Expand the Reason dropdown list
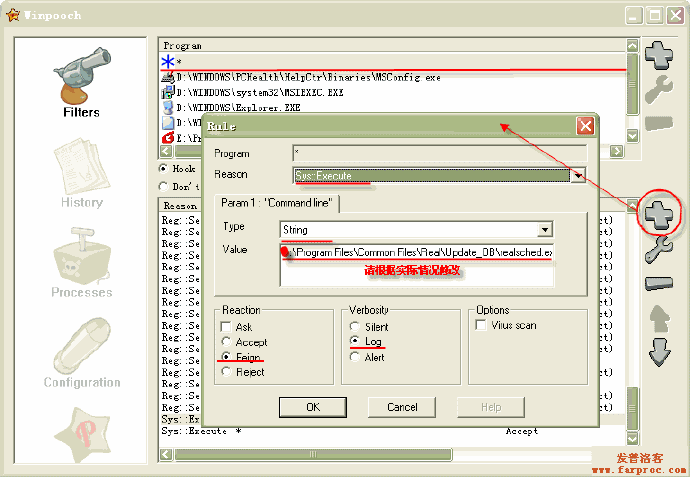This screenshot has height=477, width=690. tap(577, 175)
